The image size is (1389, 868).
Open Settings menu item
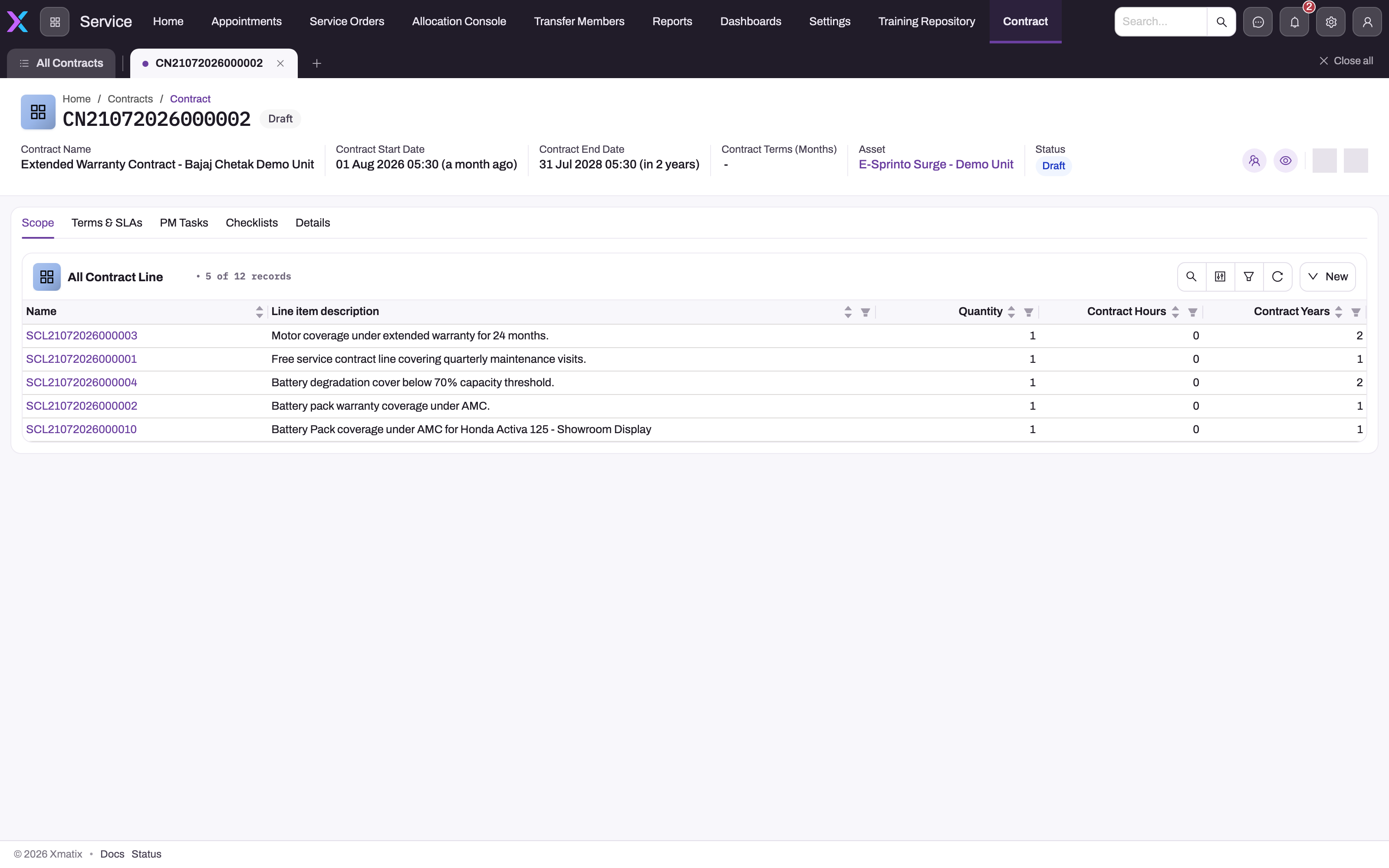(830, 22)
